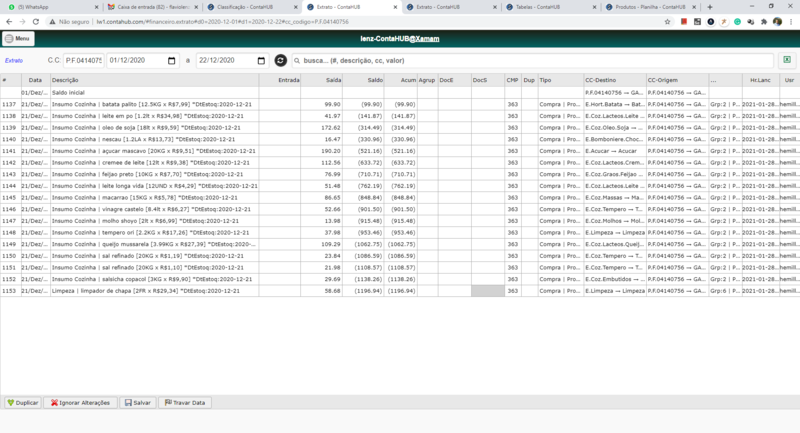
Task: Sort by CC-Destino column header
Action: (615, 80)
